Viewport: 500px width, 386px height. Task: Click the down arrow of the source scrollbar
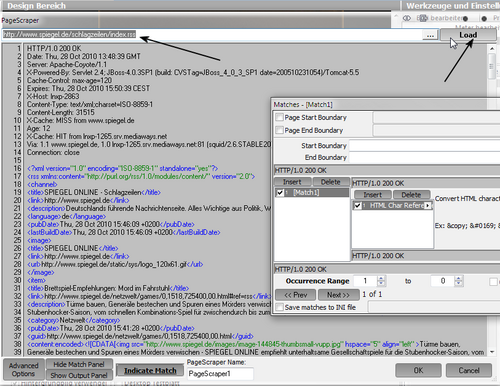492,352
